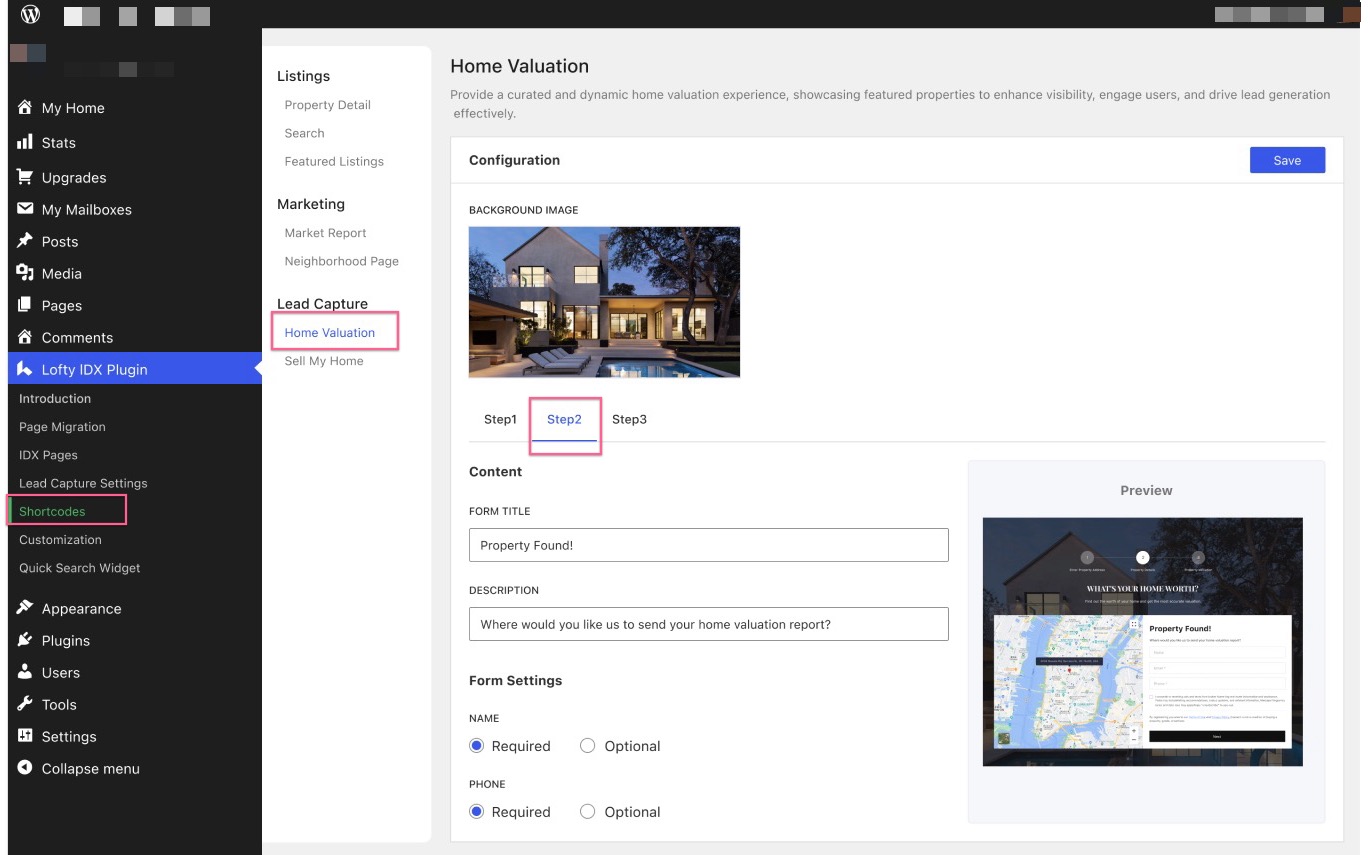Select Market Report under Marketing
Viewport: 1370px width, 855px height.
(325, 233)
